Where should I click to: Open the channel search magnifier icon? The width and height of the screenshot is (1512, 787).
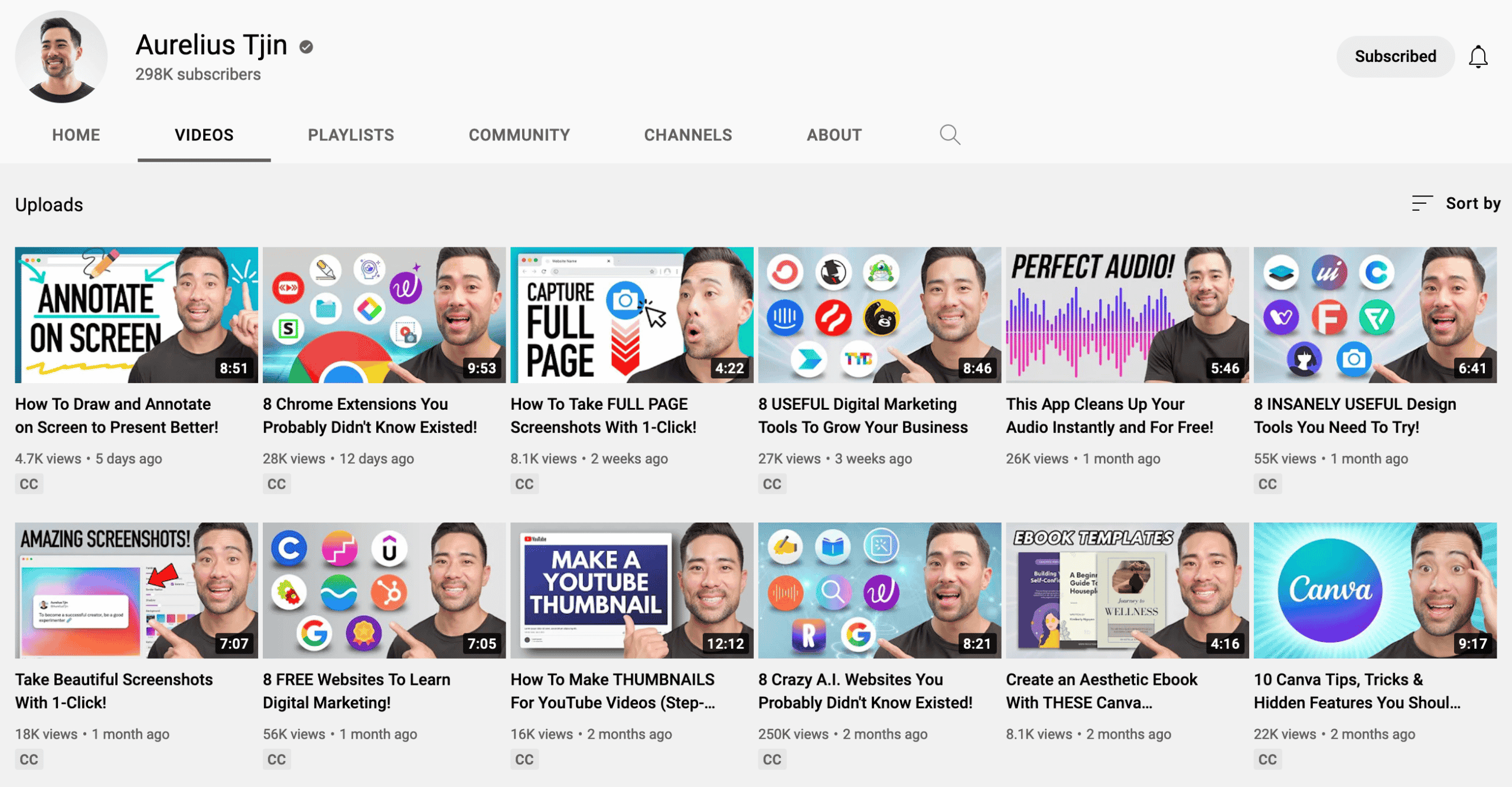pyautogui.click(x=950, y=135)
